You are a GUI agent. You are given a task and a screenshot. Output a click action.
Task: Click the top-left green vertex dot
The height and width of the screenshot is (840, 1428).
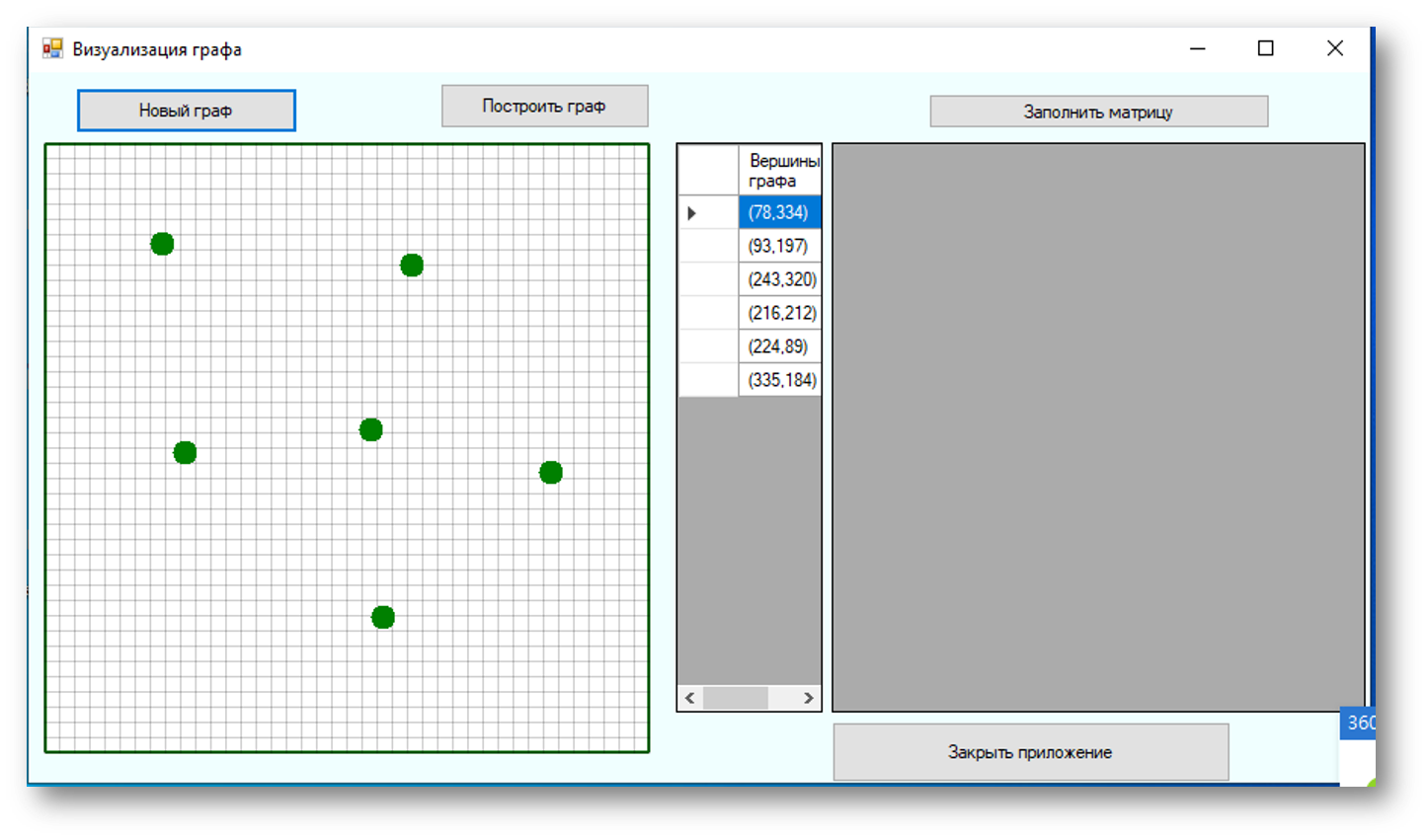tap(163, 244)
